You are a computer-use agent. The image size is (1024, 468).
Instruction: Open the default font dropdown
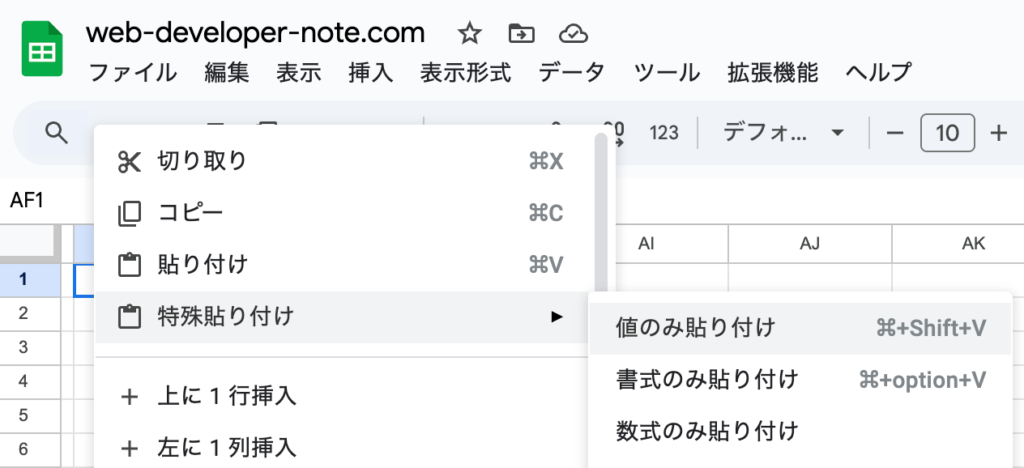point(784,132)
